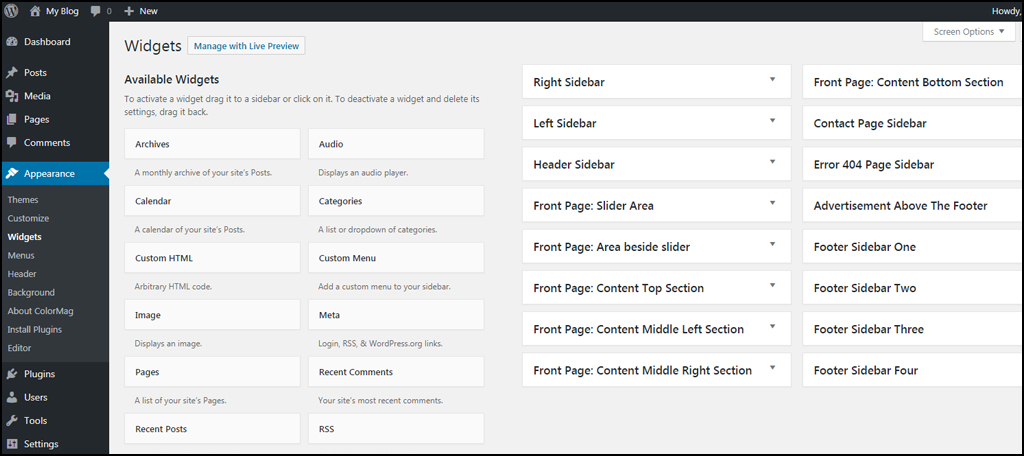Open Install Plugins submenu item

(x=33, y=330)
